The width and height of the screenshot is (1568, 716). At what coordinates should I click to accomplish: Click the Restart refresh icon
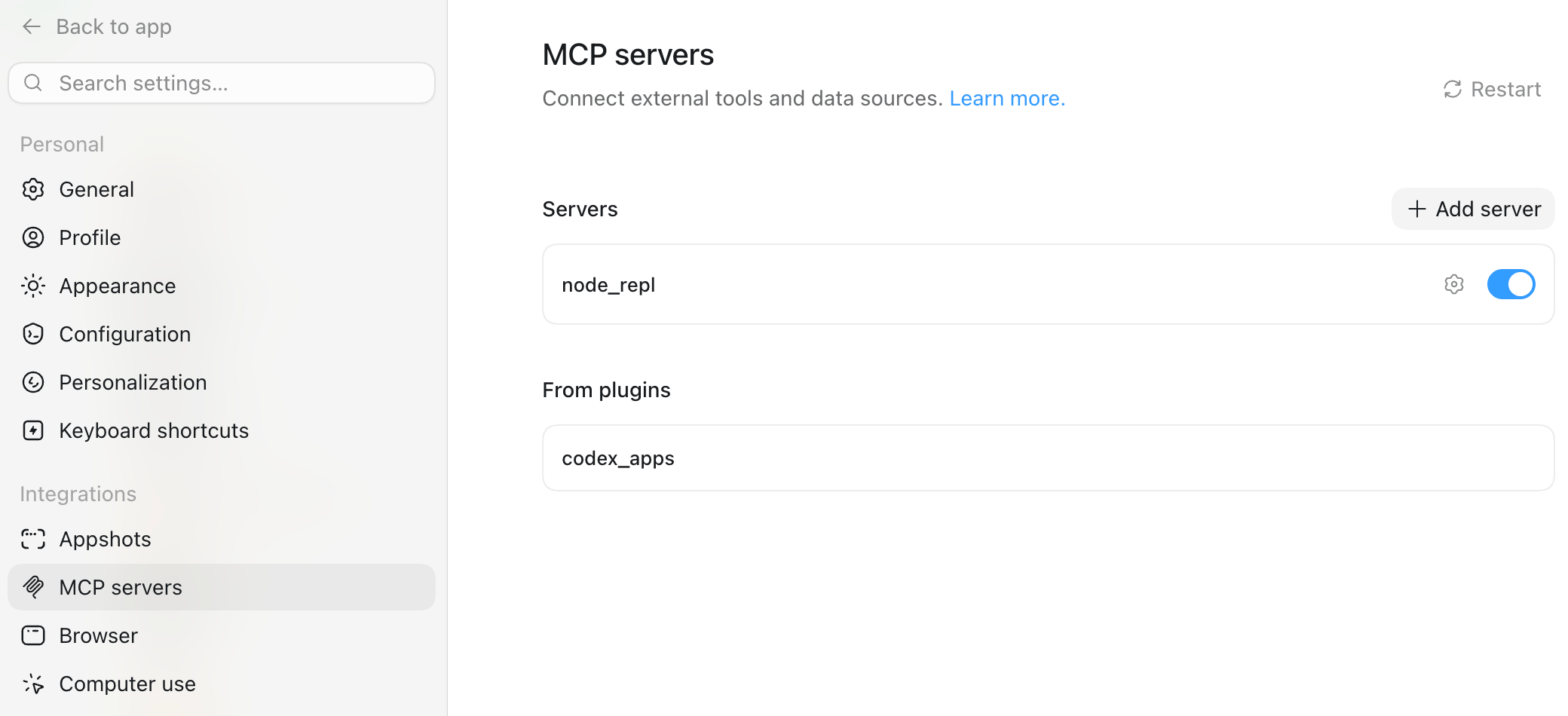click(1453, 90)
